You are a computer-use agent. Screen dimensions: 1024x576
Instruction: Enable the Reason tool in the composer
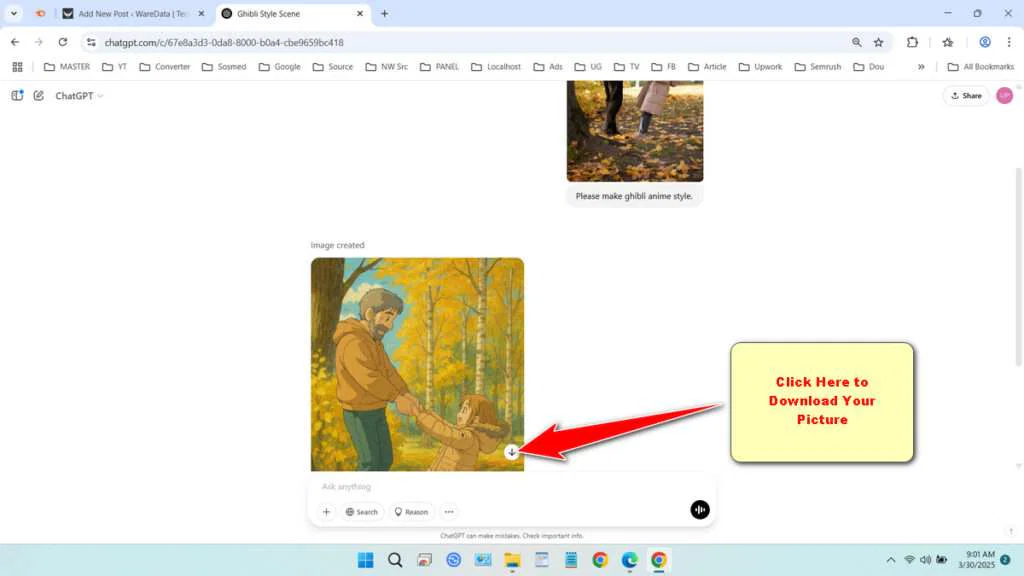pyautogui.click(x=411, y=511)
